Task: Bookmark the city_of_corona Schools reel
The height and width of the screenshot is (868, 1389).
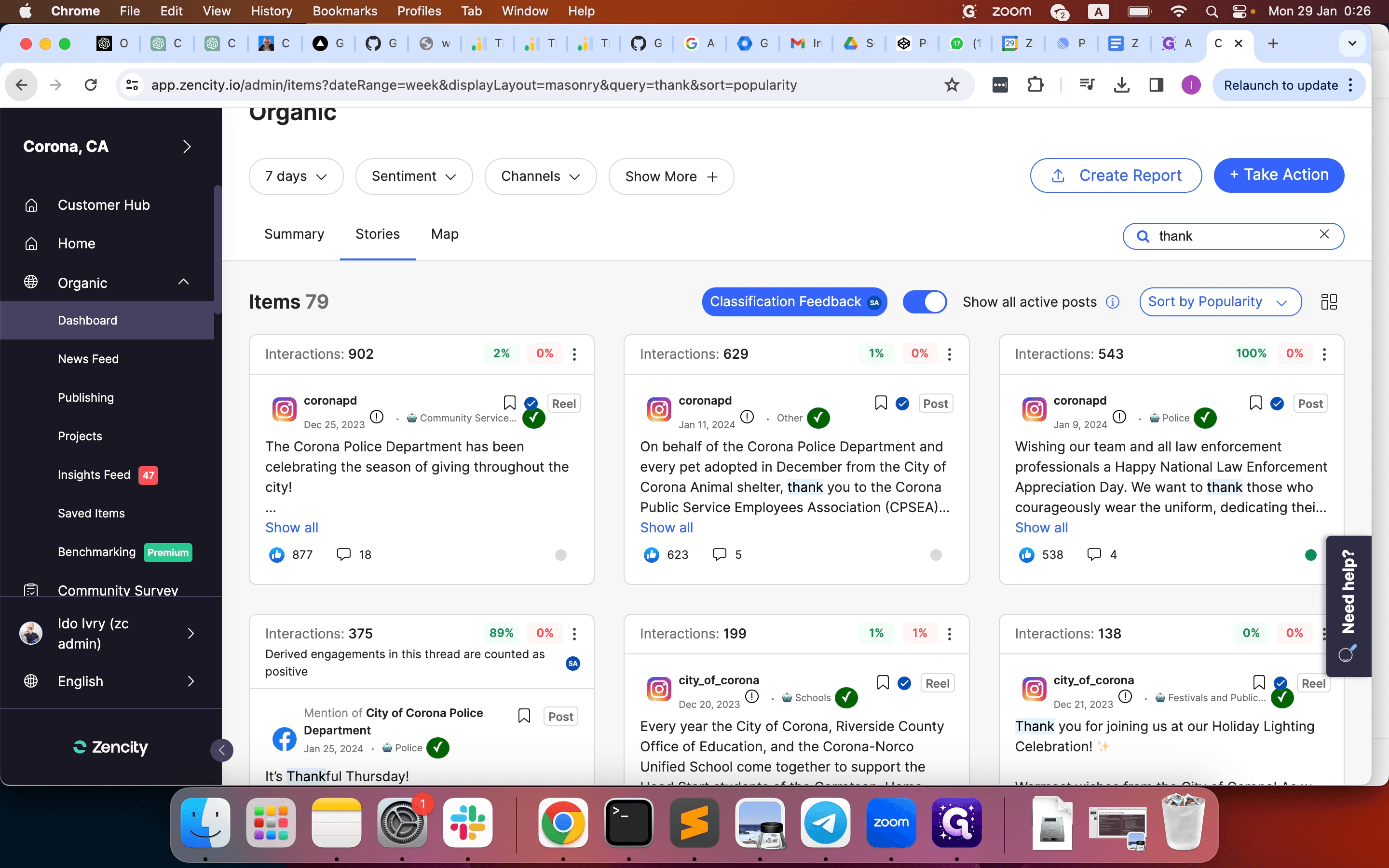Action: coord(883,682)
